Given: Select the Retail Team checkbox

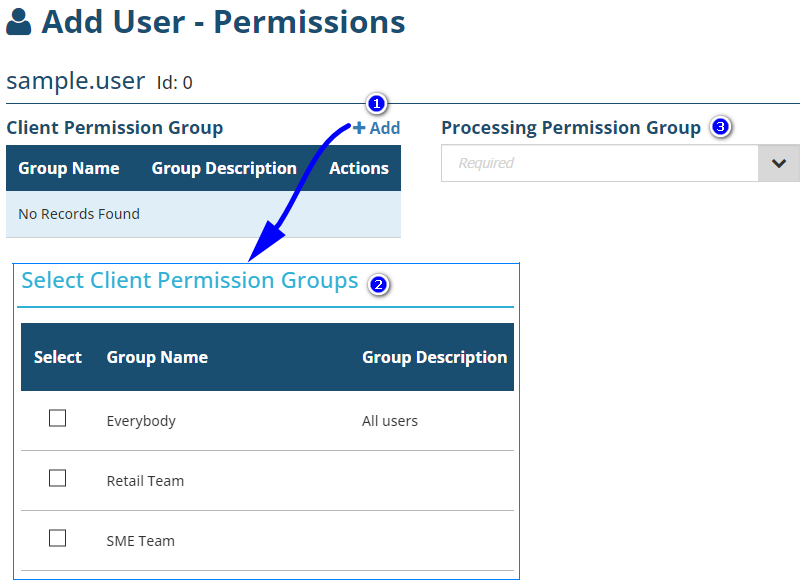Looking at the screenshot, I should [58, 479].
